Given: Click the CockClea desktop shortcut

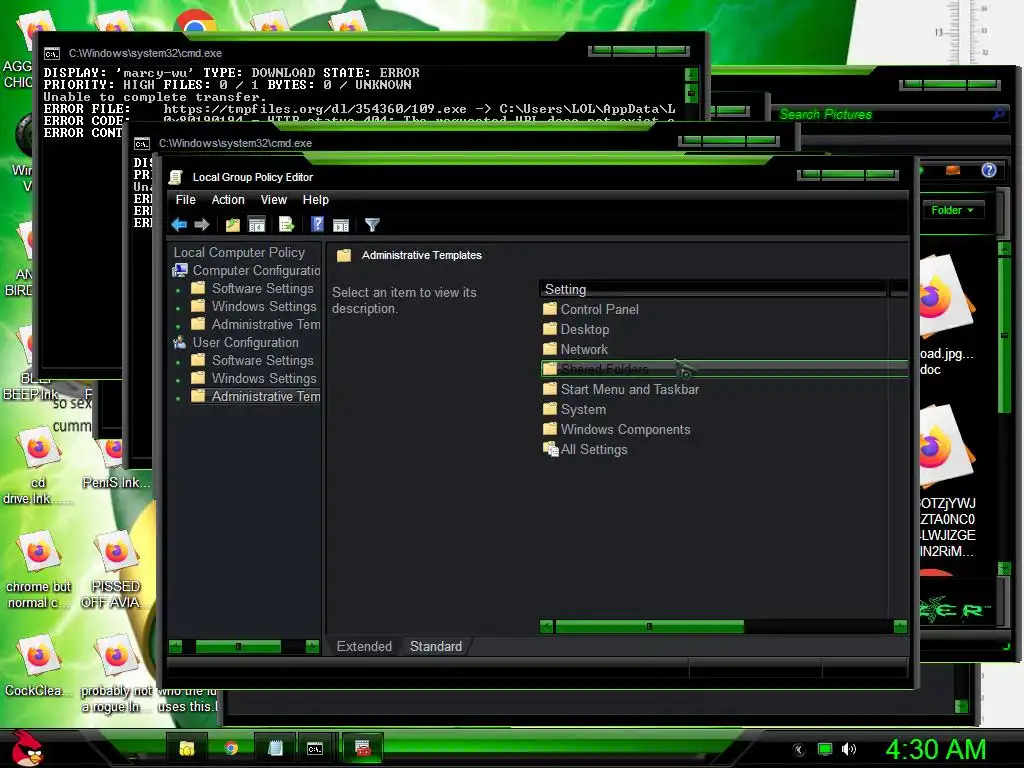Looking at the screenshot, I should (x=38, y=666).
